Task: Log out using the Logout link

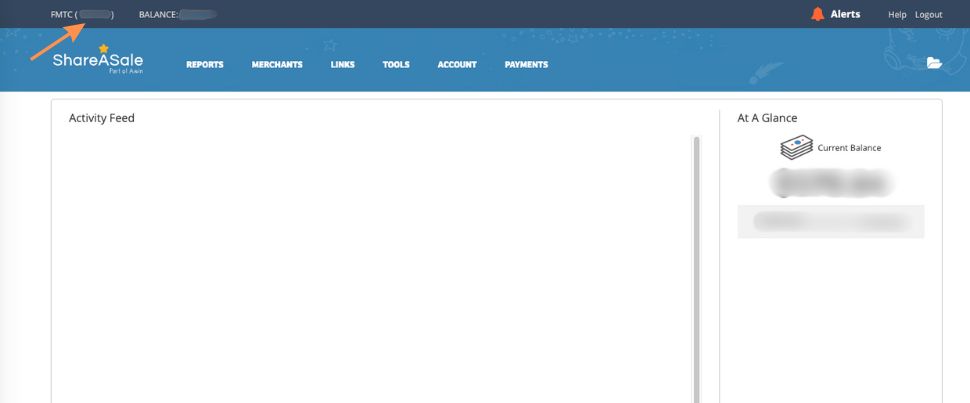Action: 928,15
